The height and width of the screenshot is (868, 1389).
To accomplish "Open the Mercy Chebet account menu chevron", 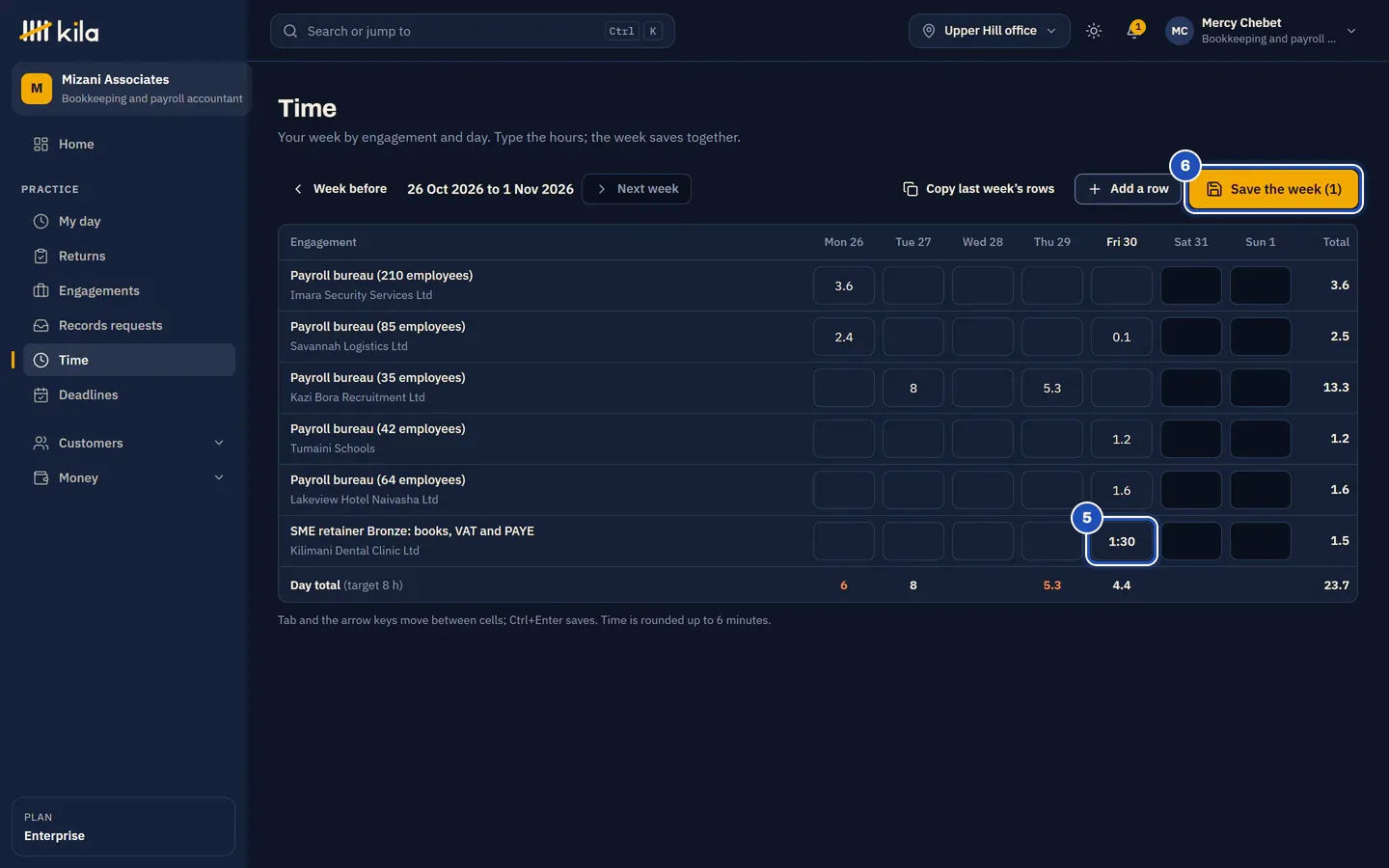I will tap(1351, 31).
